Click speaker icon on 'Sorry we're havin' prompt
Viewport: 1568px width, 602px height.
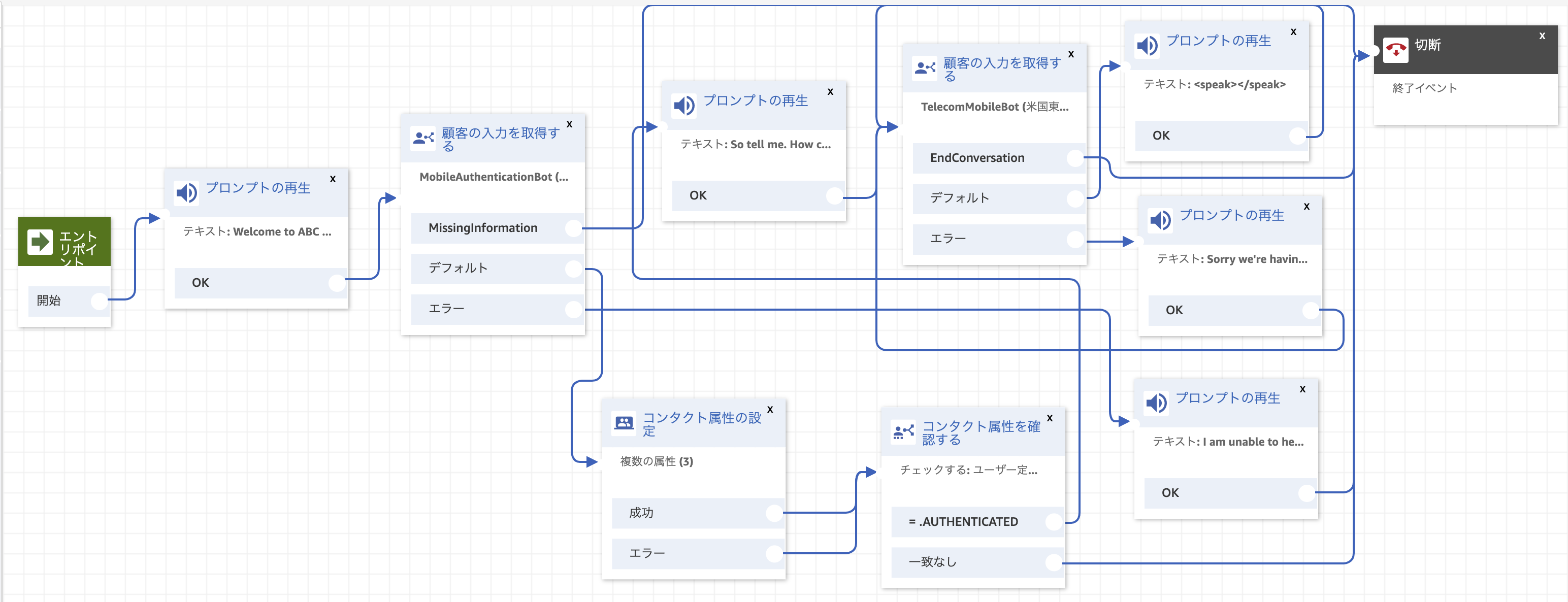click(x=1160, y=220)
